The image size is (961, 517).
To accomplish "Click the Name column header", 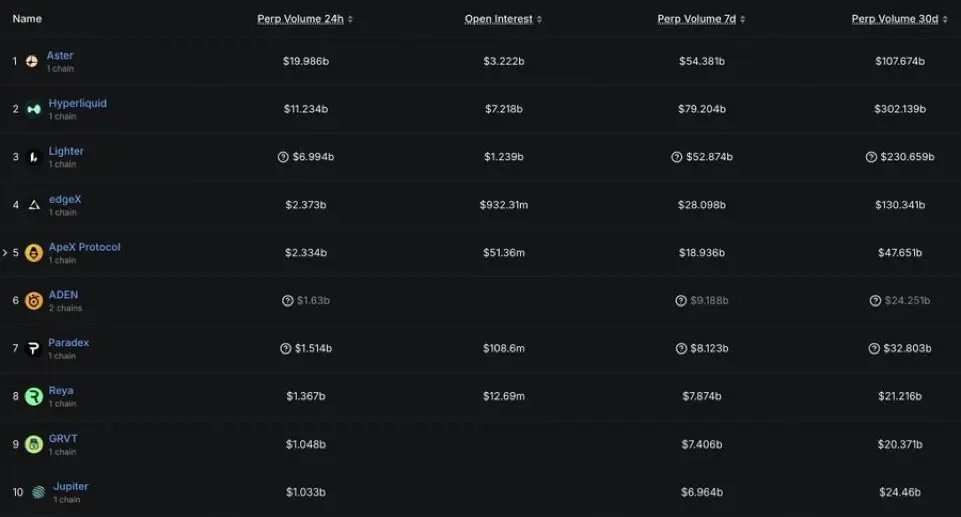I will [27, 19].
